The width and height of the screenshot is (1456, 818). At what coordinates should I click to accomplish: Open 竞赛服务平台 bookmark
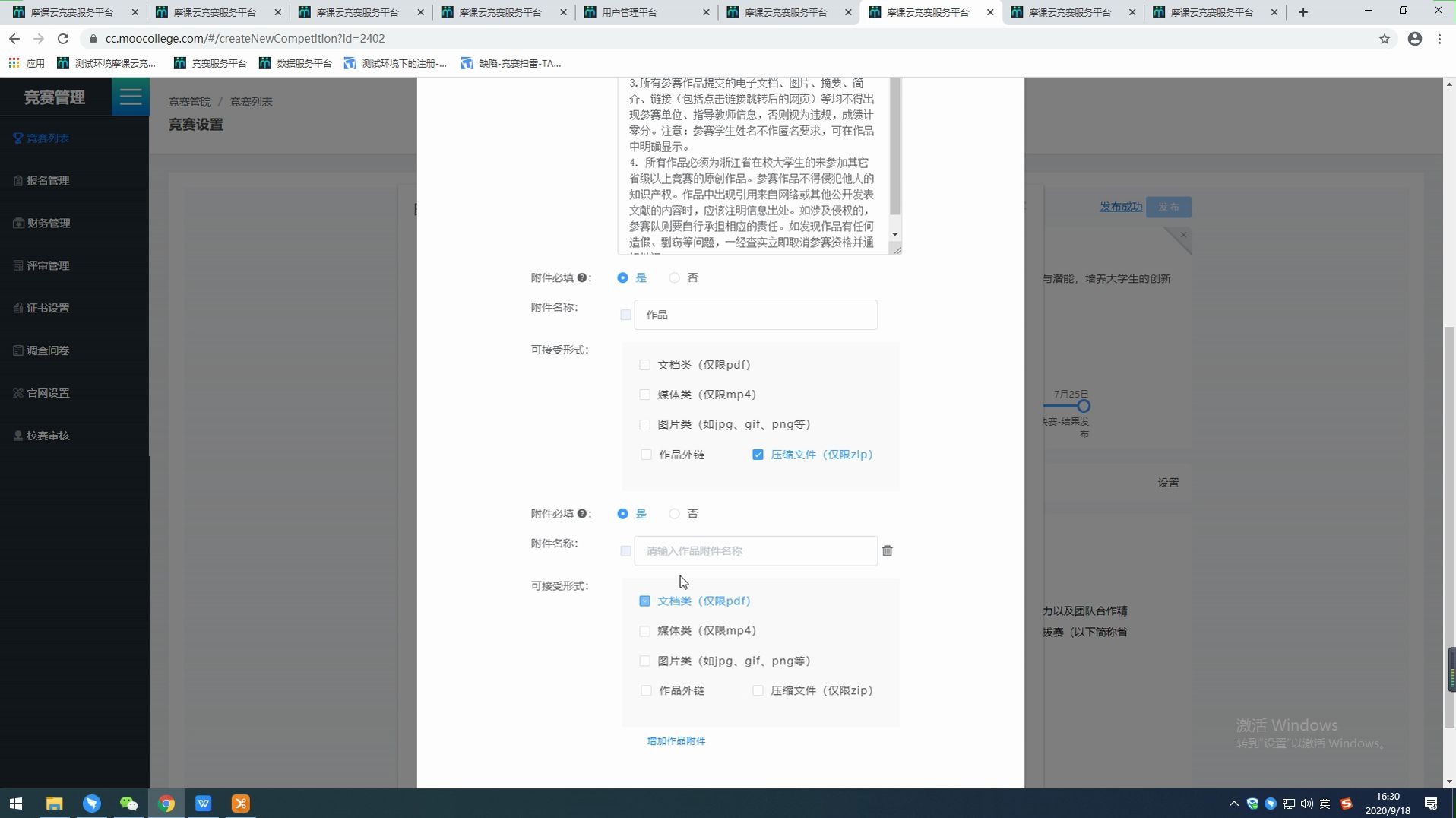[x=210, y=63]
